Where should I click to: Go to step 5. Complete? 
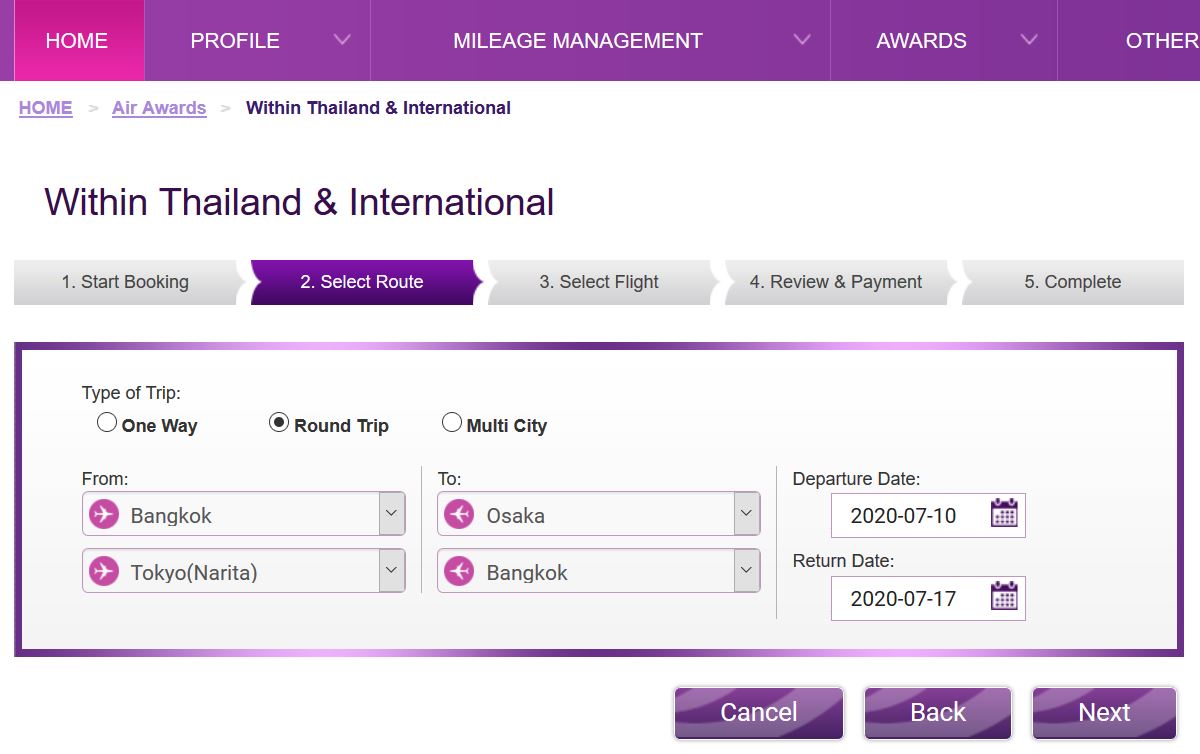tap(1073, 282)
